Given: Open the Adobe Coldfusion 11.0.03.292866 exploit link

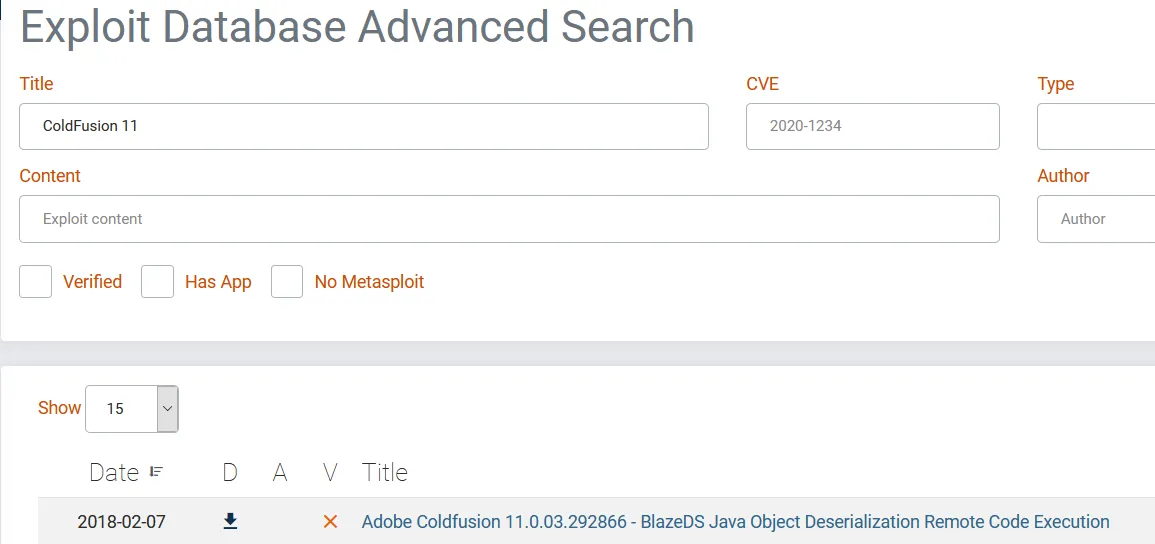Looking at the screenshot, I should coord(735,521).
